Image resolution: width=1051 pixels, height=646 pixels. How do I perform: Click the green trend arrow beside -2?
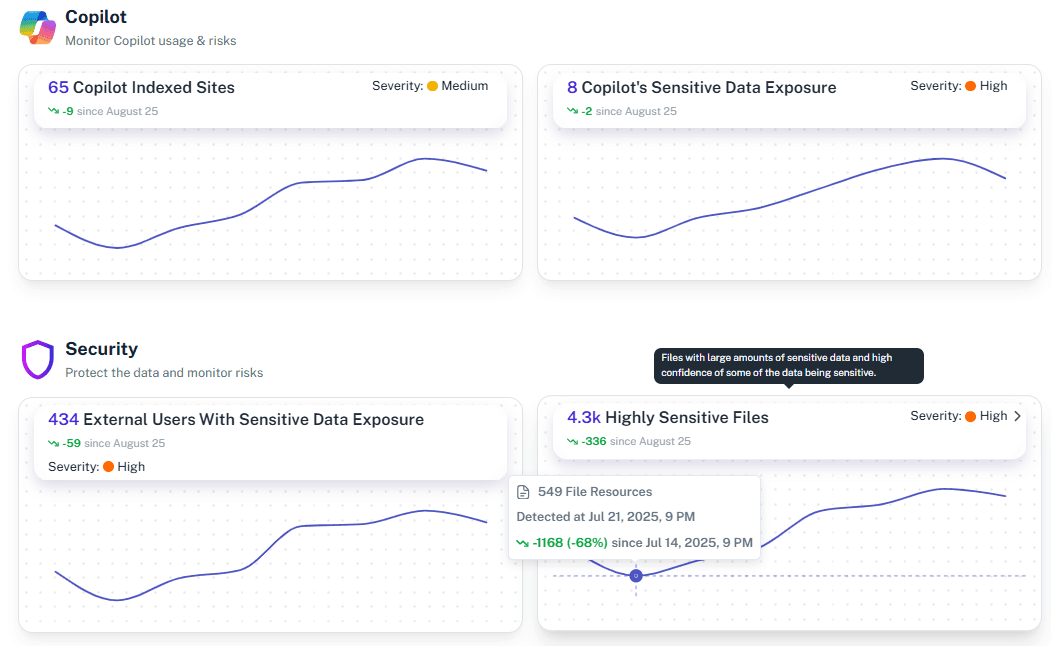[x=573, y=111]
